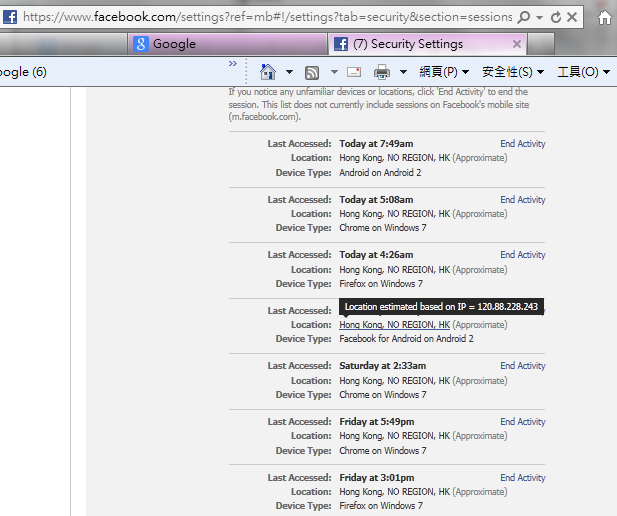The image size is (617, 516).
Task: Close the Security Settings tab
Action: pos(517,44)
